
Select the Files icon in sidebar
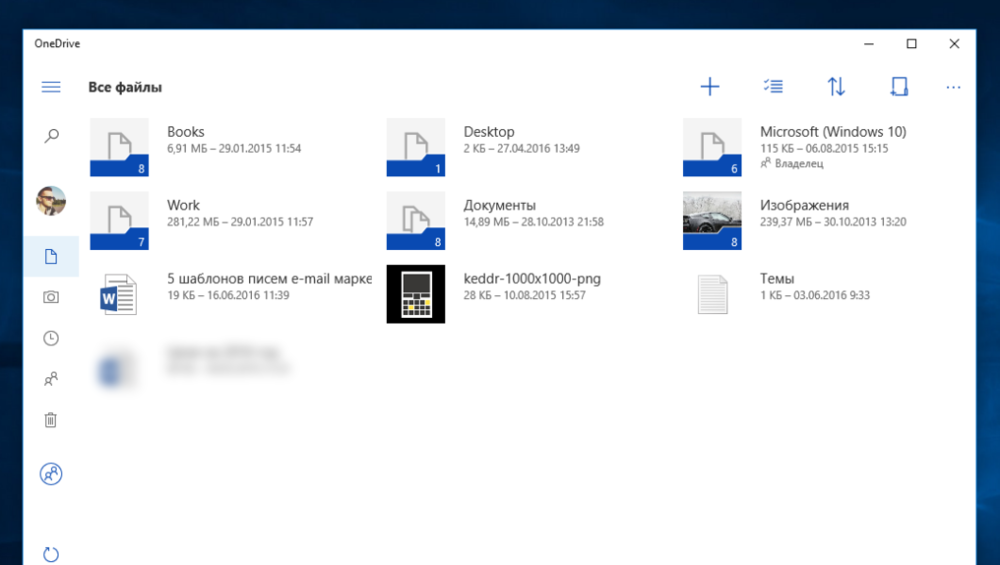51,258
